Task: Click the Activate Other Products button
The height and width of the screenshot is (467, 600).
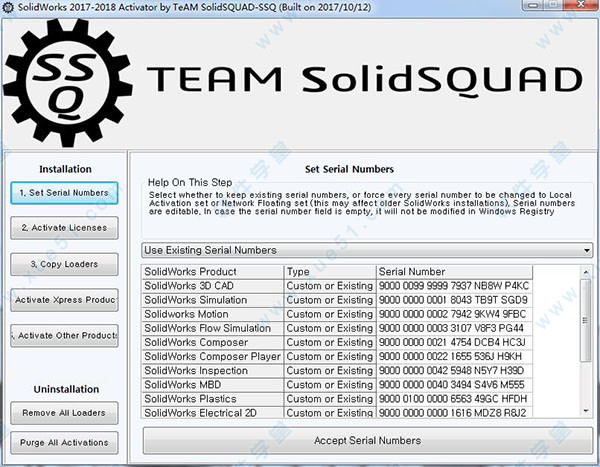Action: (64, 336)
